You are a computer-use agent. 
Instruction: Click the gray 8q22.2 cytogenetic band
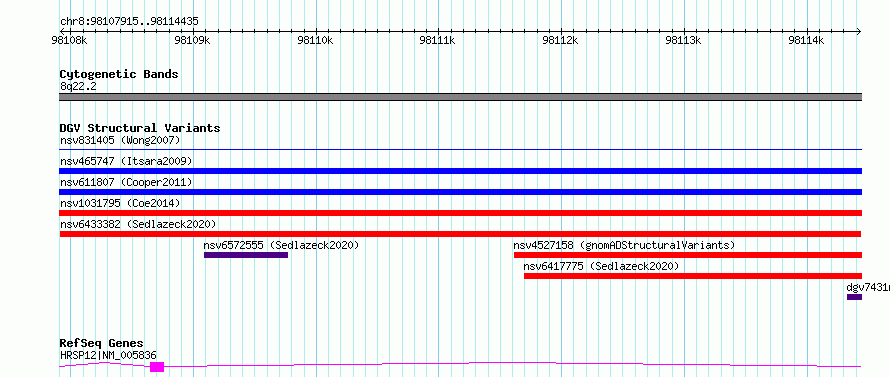(x=460, y=97)
